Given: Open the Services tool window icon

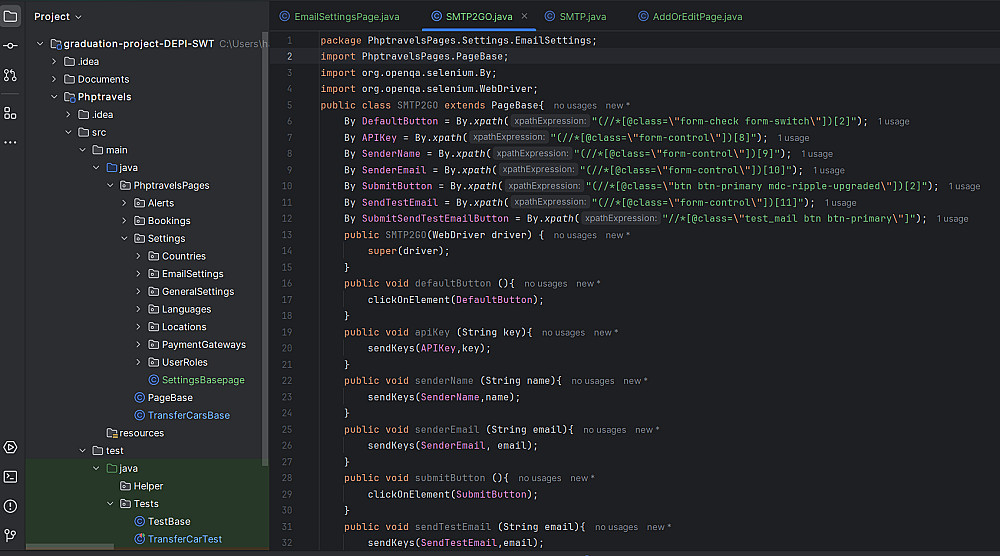Looking at the screenshot, I should pos(10,447).
